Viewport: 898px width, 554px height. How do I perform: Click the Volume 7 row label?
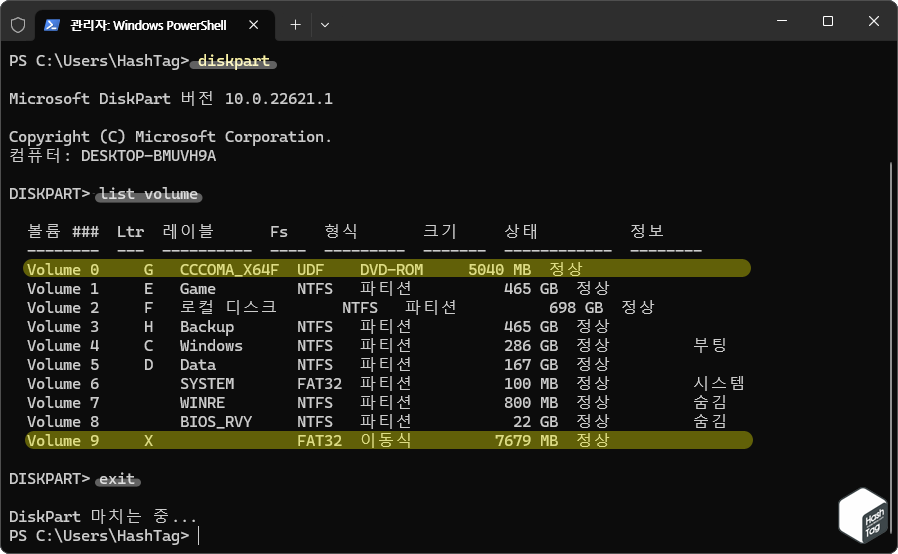click(x=63, y=403)
